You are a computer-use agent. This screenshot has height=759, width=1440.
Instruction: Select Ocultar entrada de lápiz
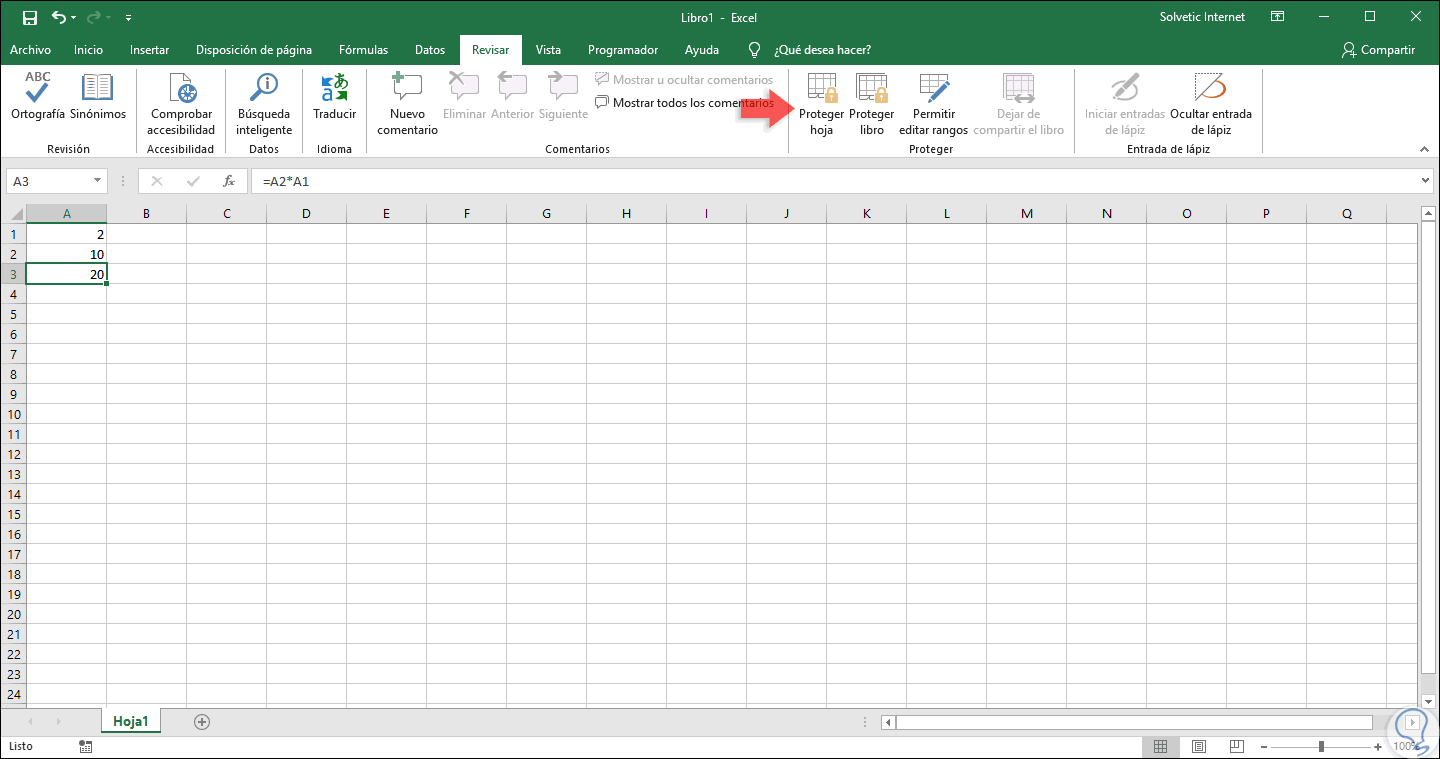(1210, 105)
